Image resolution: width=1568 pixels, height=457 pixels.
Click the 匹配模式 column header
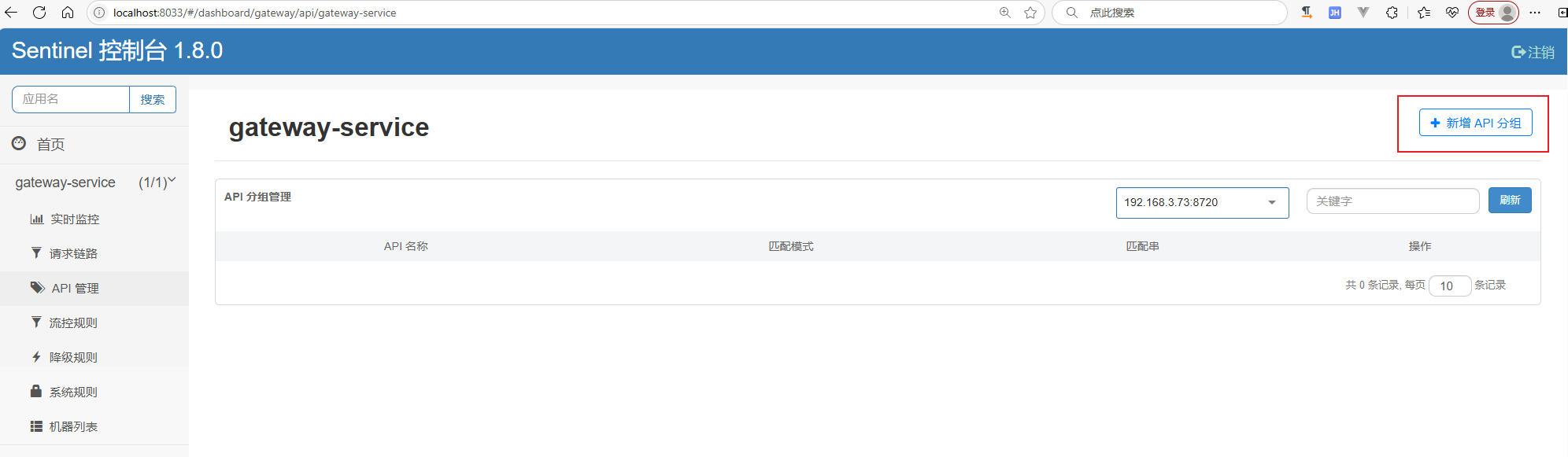791,246
